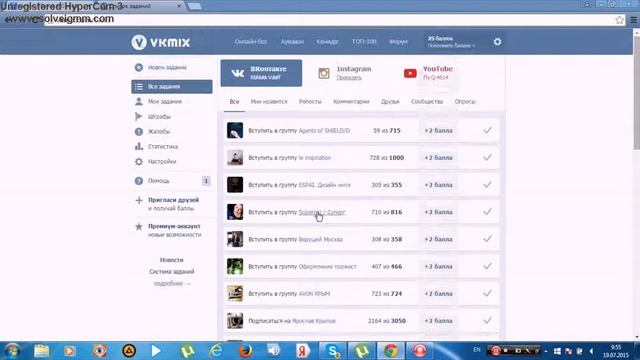
Task: Bookmark page with the star icon
Action: coord(620,20)
